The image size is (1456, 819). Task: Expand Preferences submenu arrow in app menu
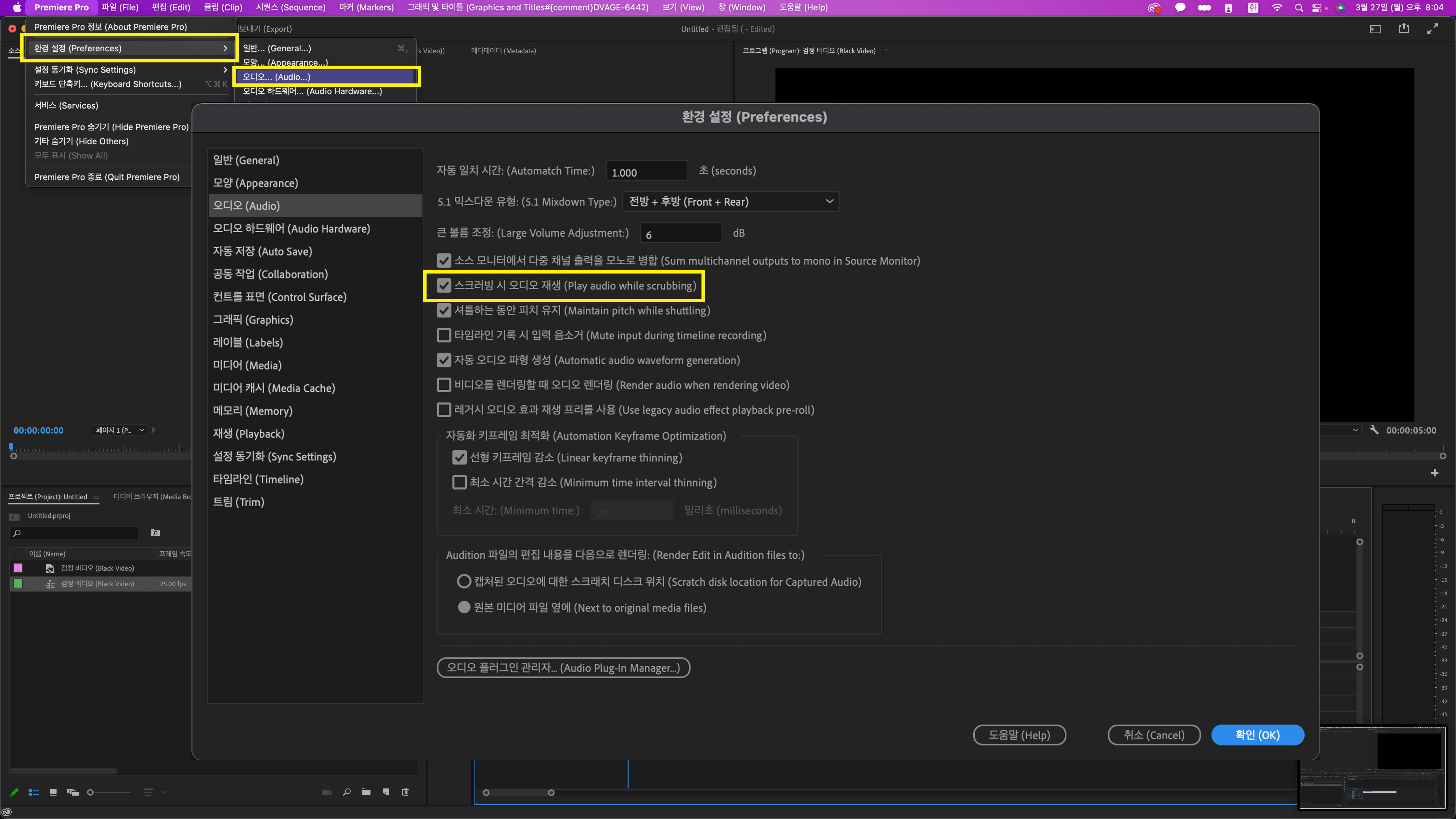click(x=225, y=49)
